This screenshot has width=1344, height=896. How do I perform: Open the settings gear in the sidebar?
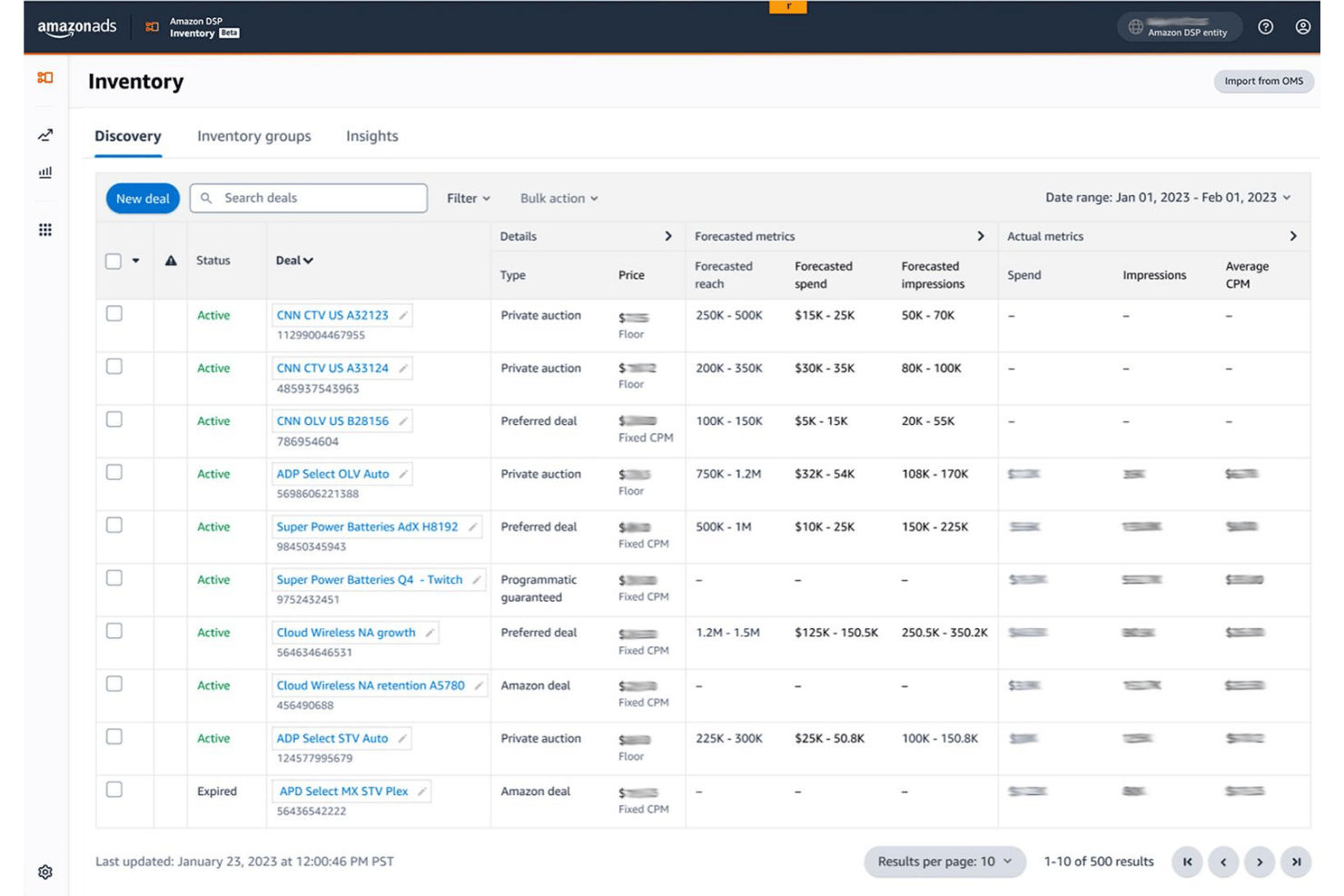coord(45,872)
